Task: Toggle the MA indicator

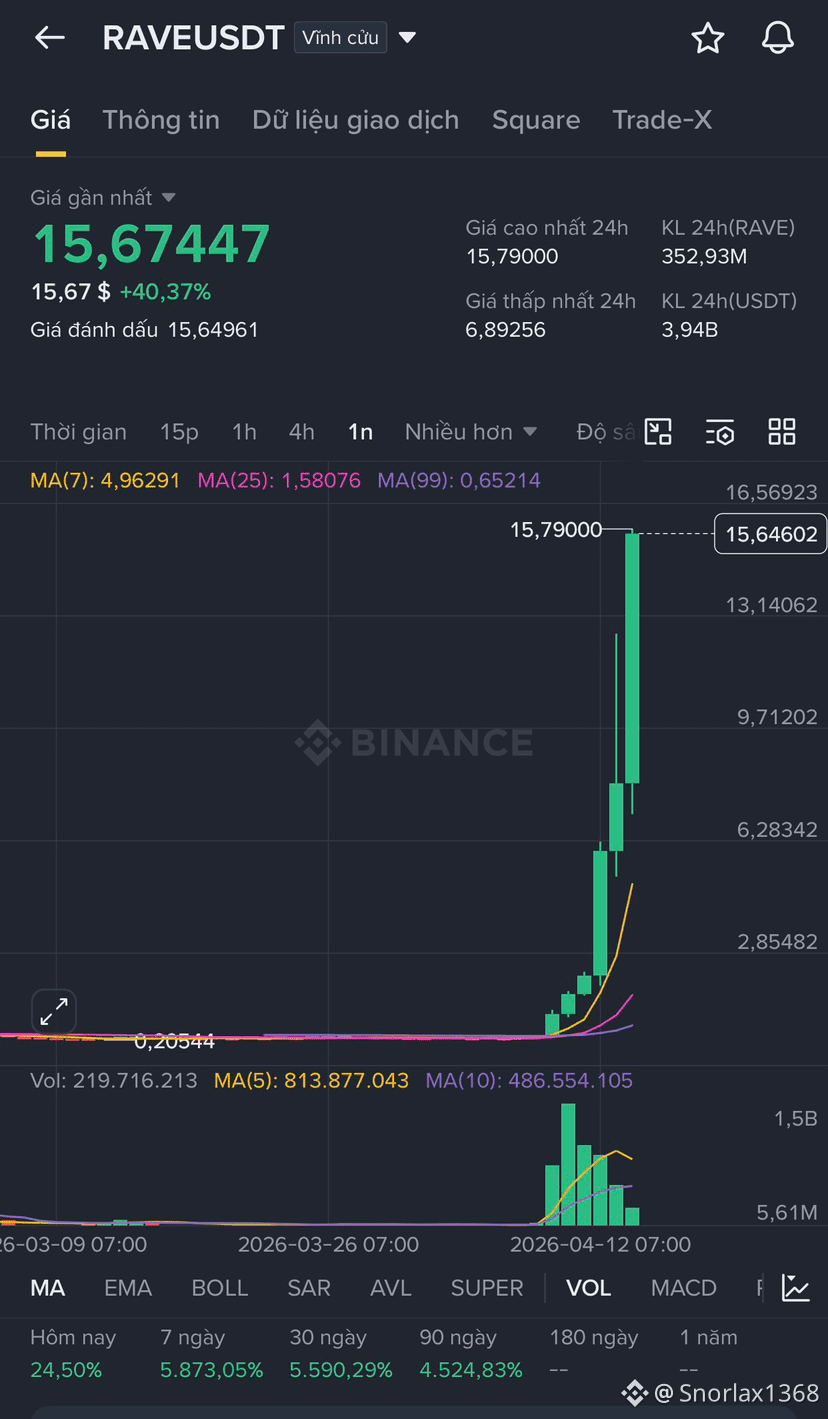Action: point(47,1288)
